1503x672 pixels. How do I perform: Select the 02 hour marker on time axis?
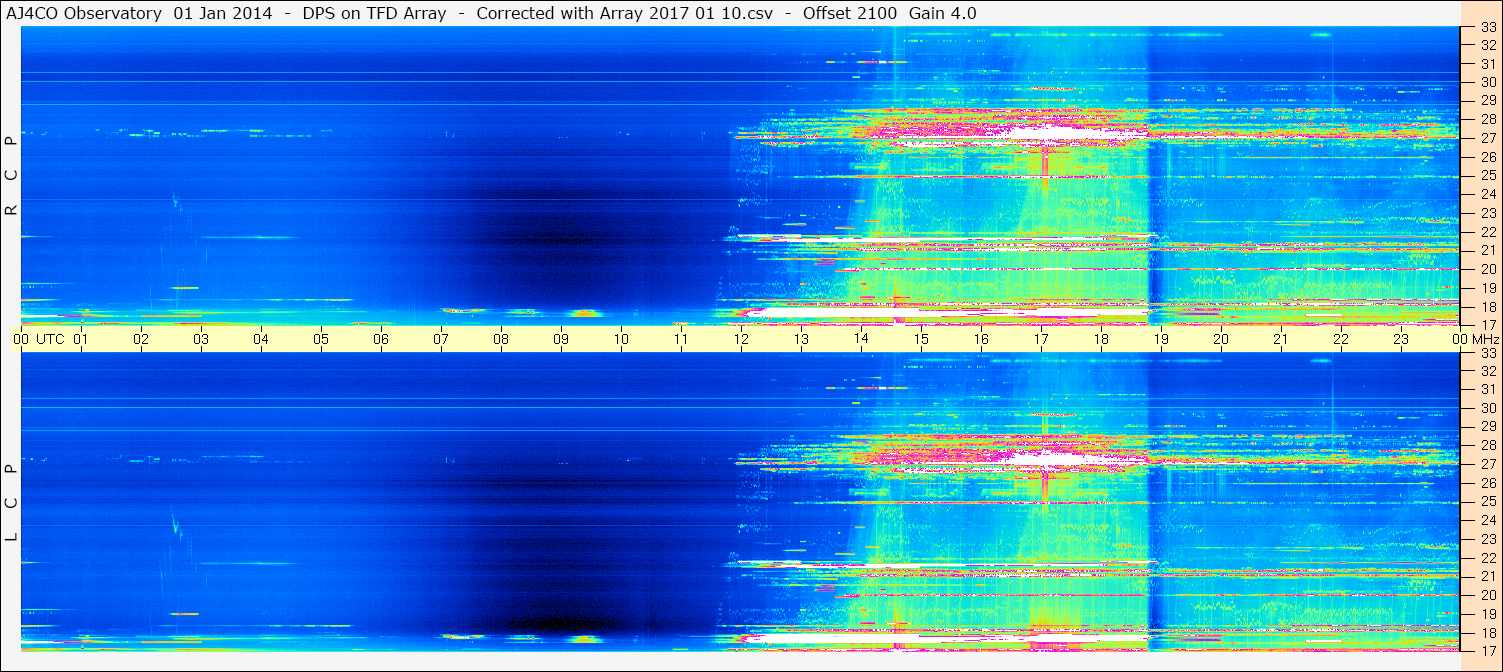pos(141,339)
